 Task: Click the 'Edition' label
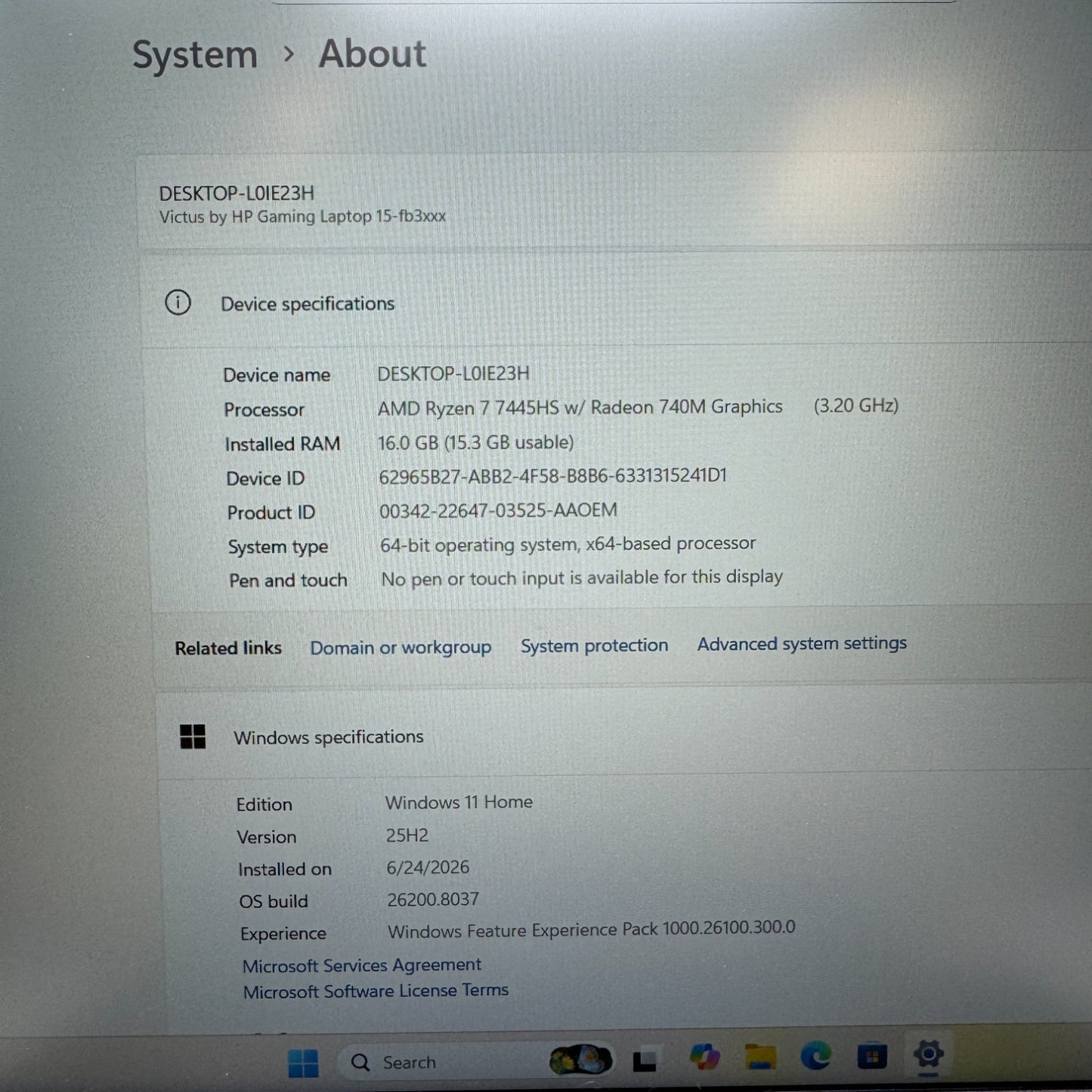point(264,805)
